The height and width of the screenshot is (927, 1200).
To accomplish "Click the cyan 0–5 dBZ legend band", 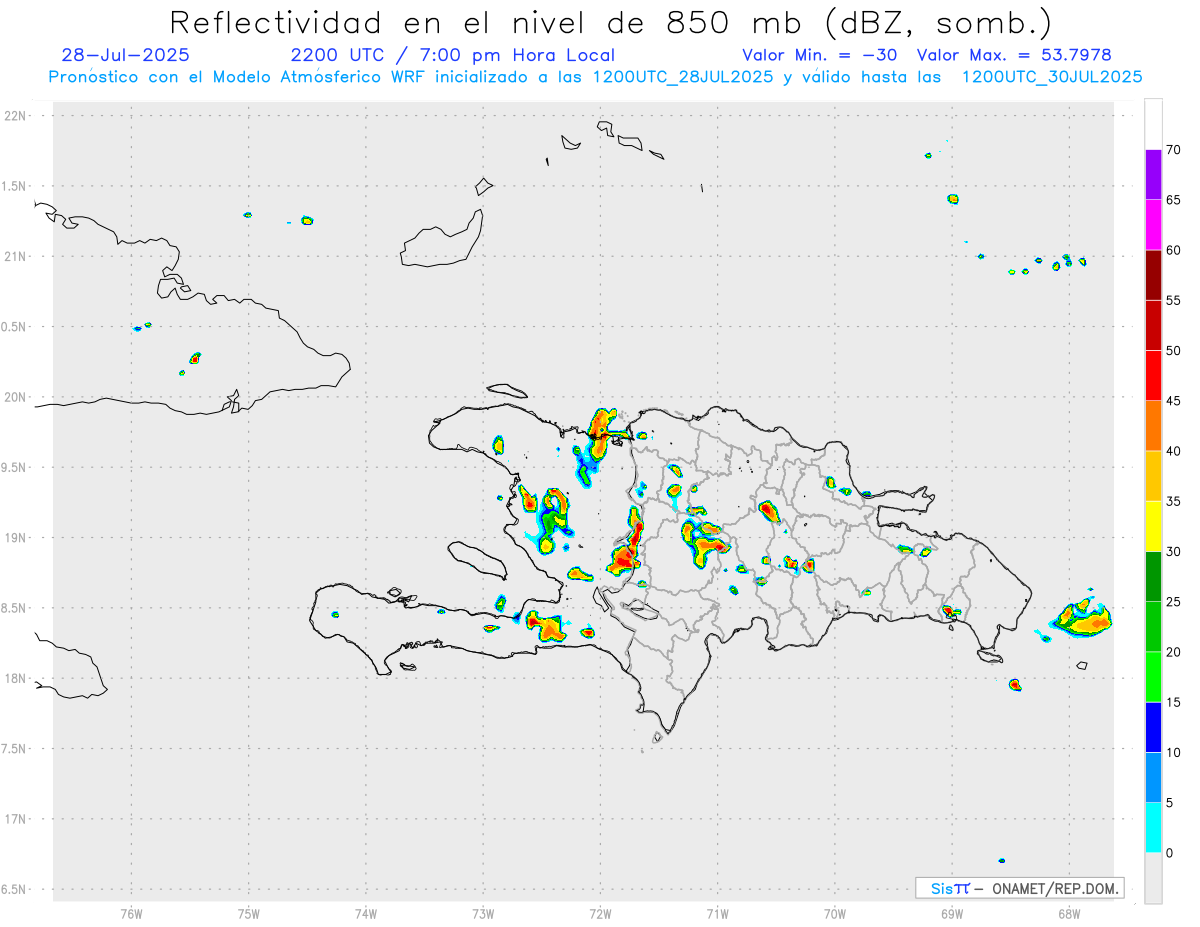I will pos(1153,828).
